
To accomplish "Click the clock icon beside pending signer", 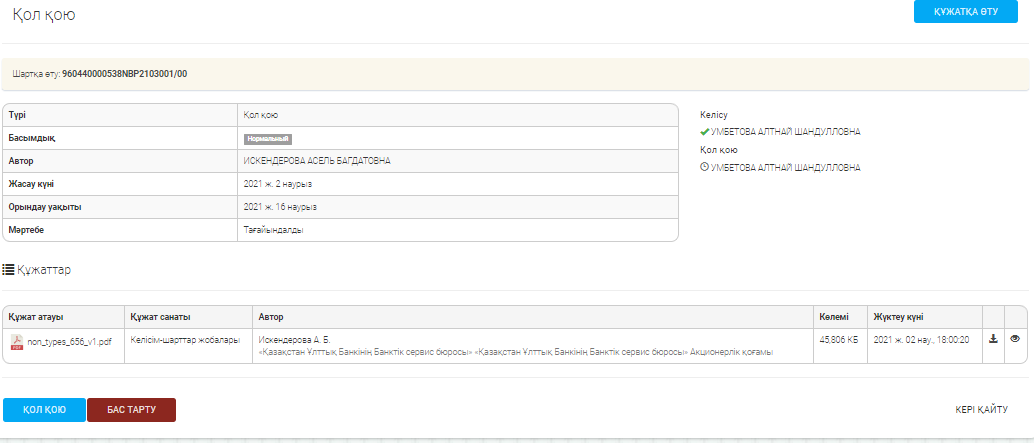I will tap(705, 167).
